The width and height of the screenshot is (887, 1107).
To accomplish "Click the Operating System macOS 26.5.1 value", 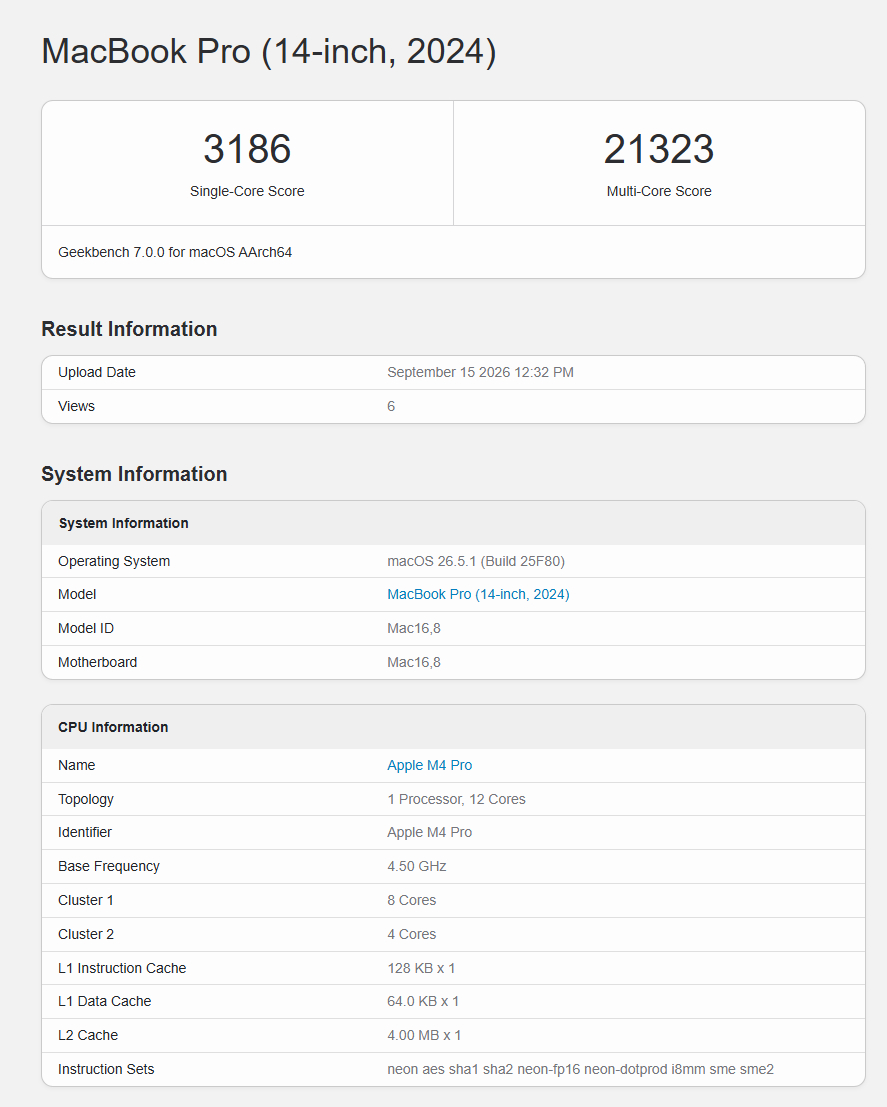I will pyautogui.click(x=476, y=561).
